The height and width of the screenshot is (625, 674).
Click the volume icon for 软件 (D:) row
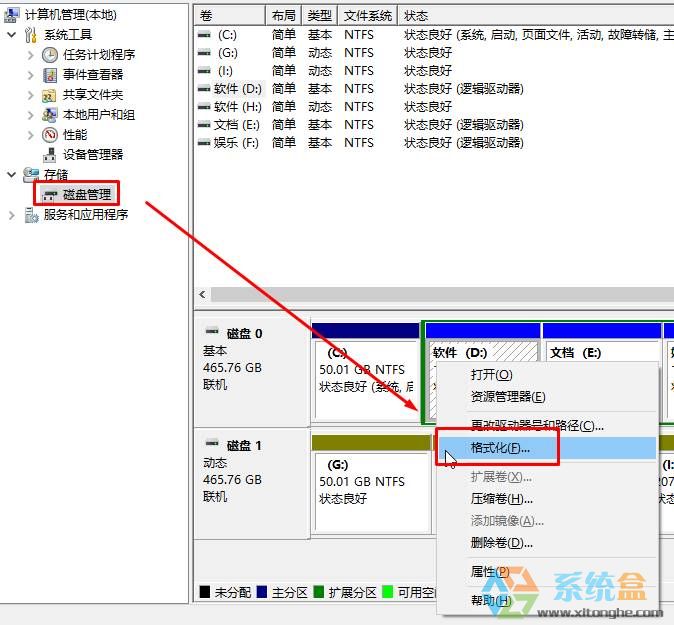click(x=204, y=89)
